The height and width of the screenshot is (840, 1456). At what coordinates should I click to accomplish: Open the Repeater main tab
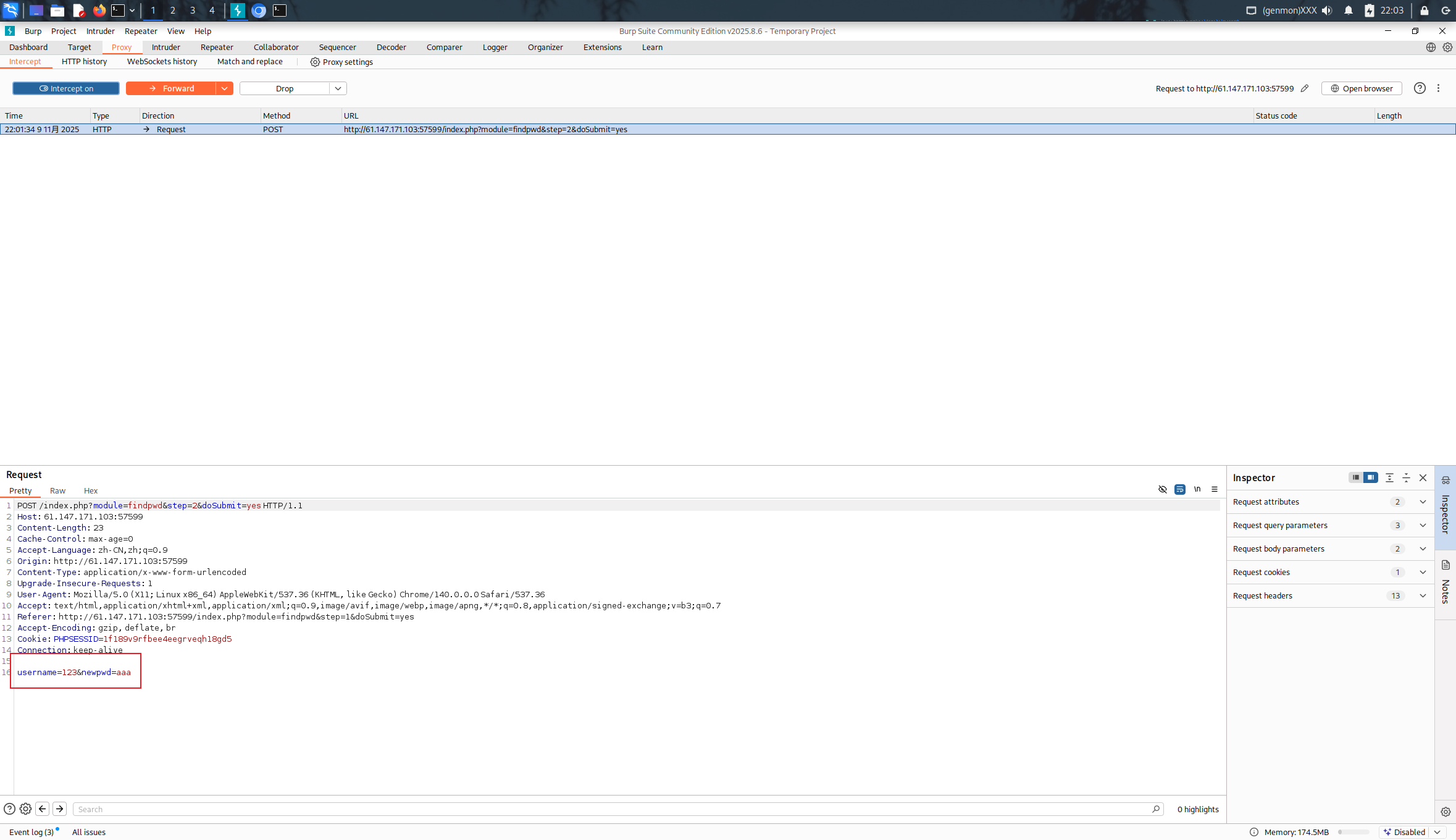217,47
